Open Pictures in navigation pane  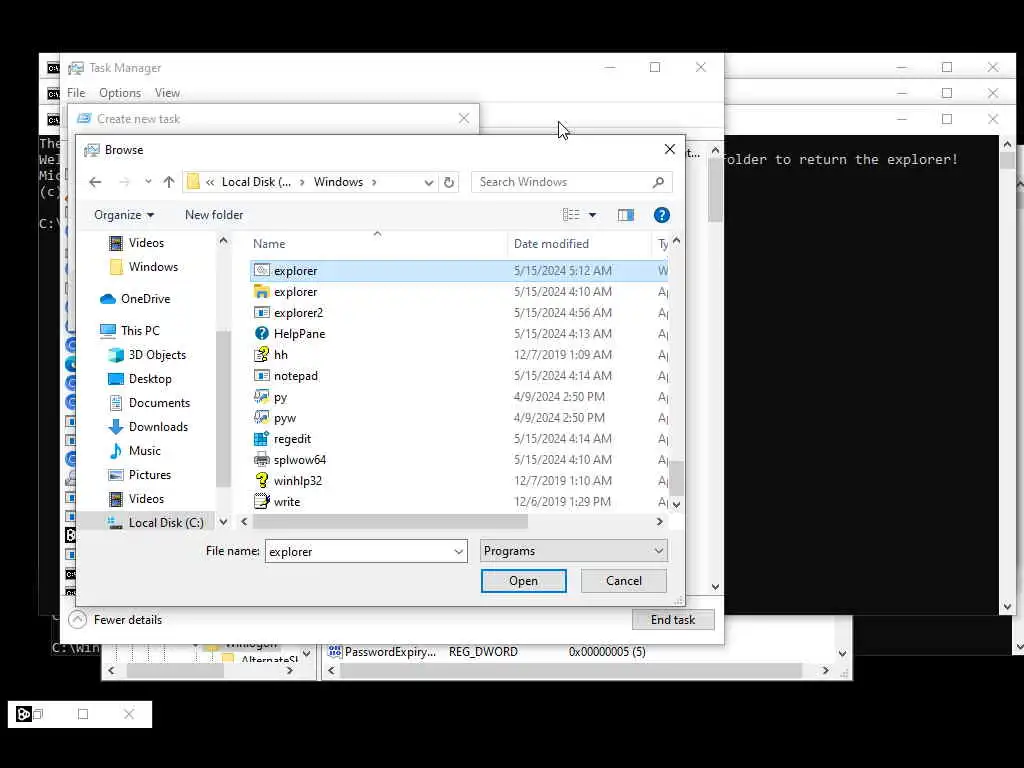point(150,475)
